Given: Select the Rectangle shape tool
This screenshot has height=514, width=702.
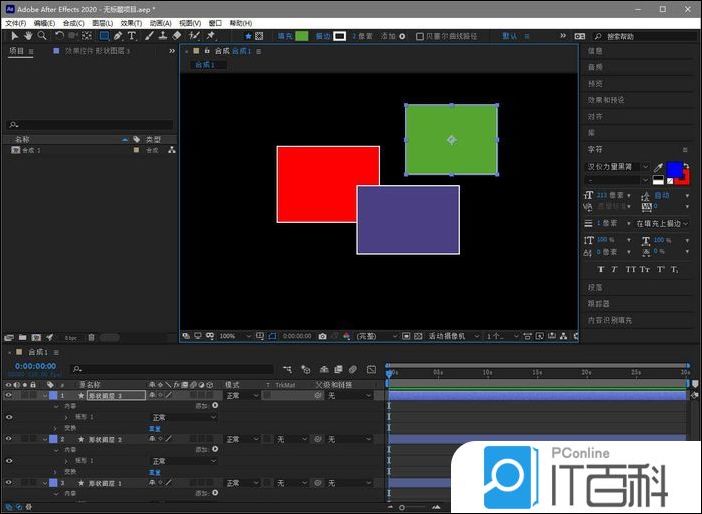Looking at the screenshot, I should click(x=104, y=36).
